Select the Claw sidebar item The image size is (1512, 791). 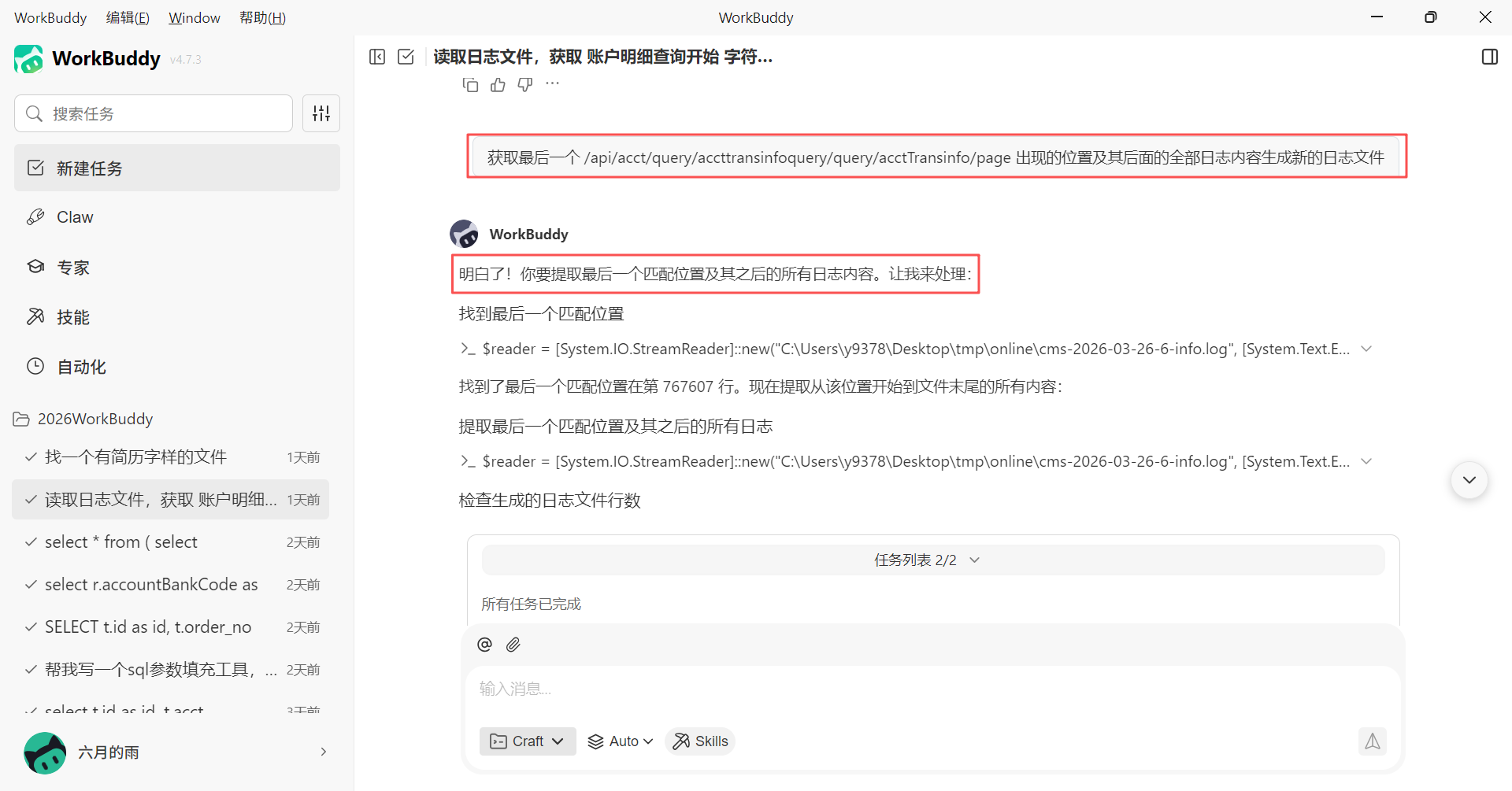73,216
